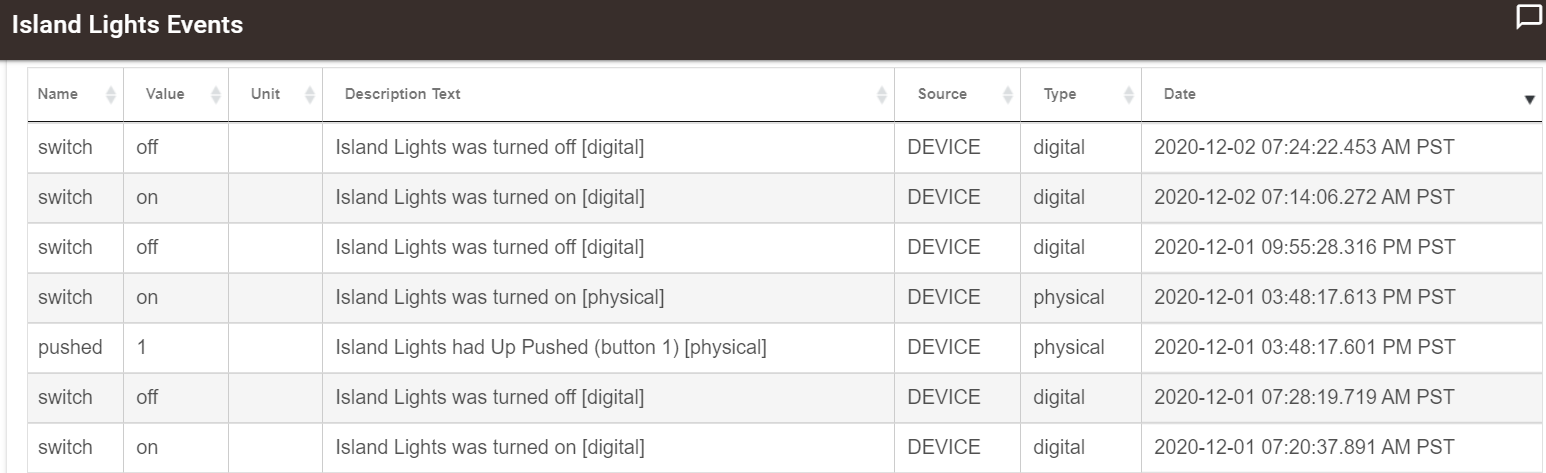Sort table by Source column arrows
The height and width of the screenshot is (473, 1546).
[1007, 94]
